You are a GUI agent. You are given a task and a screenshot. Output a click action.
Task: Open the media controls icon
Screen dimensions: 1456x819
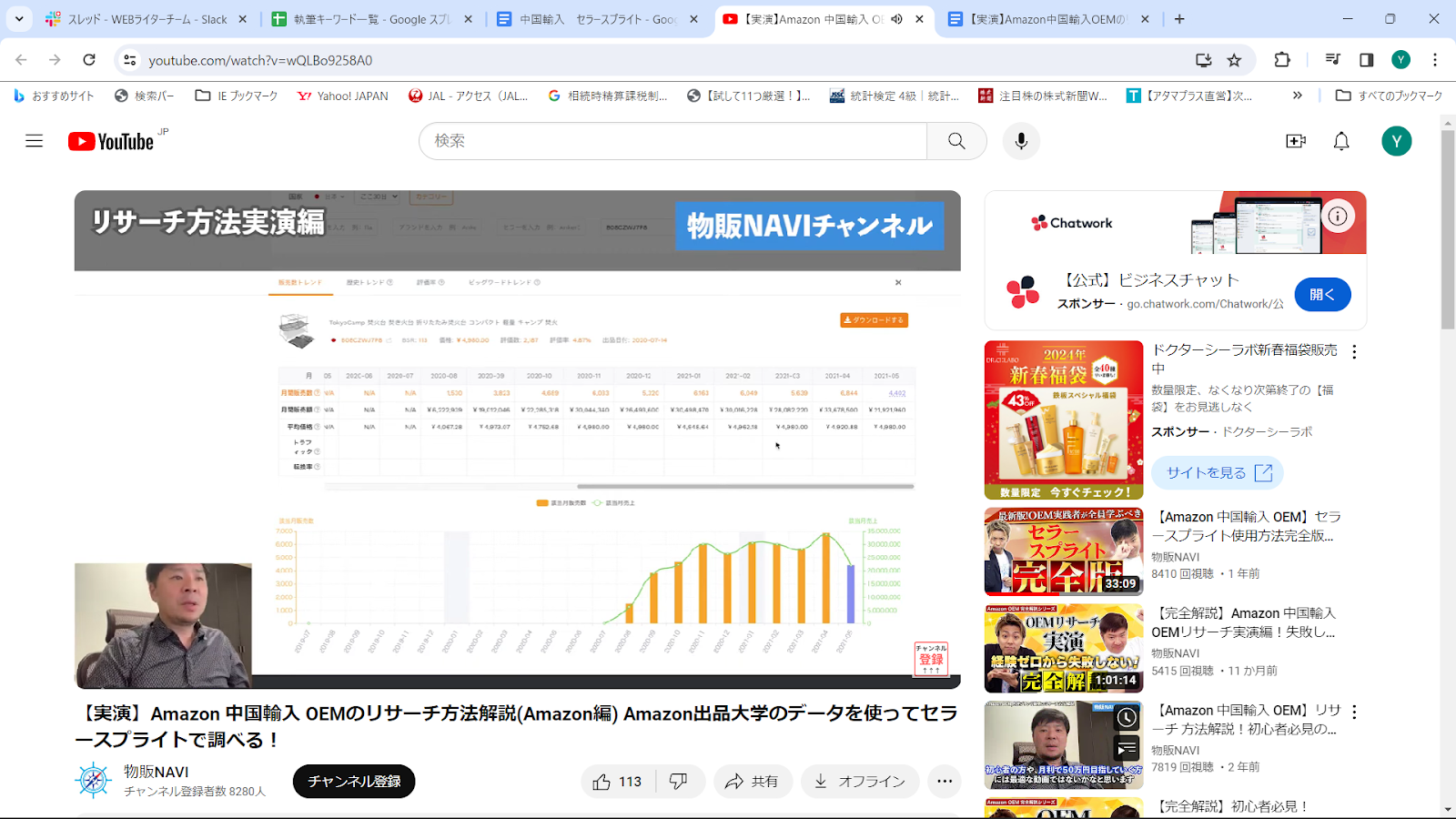click(x=1333, y=60)
